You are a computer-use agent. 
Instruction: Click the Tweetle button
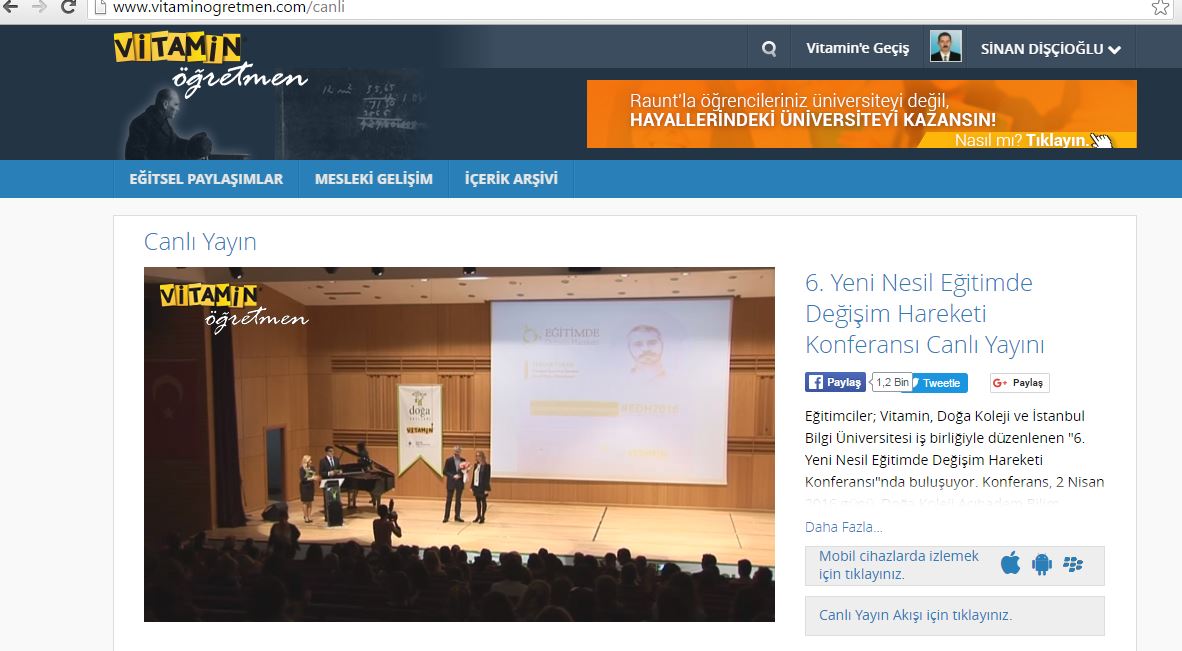[x=940, y=383]
